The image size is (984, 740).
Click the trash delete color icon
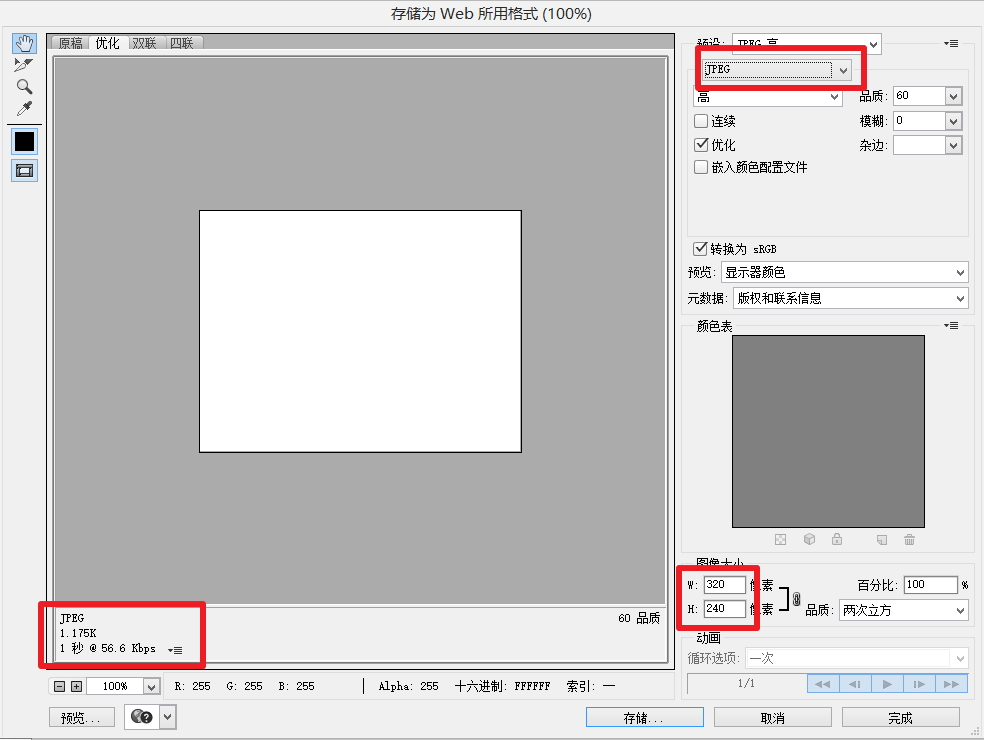(909, 539)
